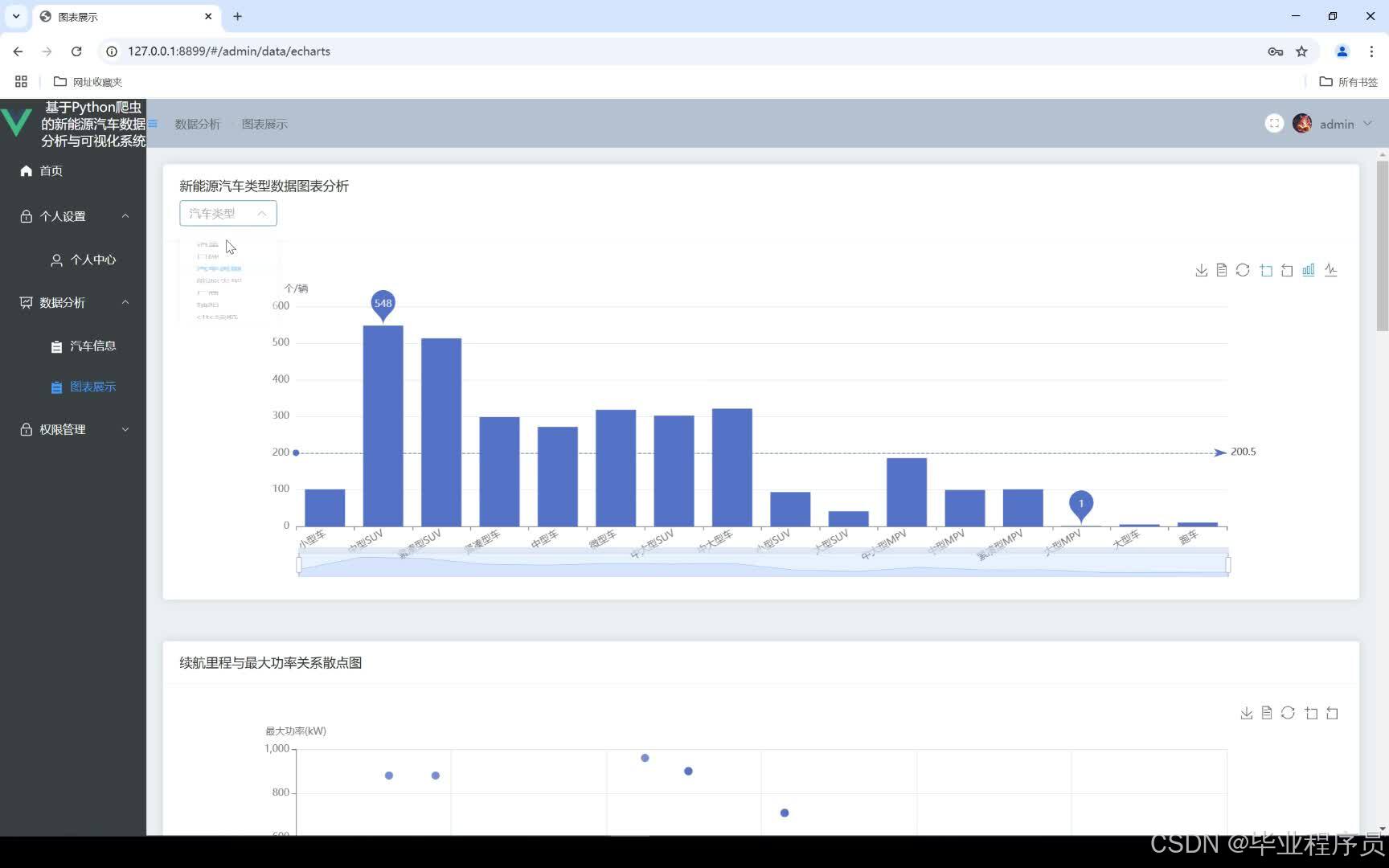Click the 微型车 bar
The image size is (1389, 868).
coord(616,469)
